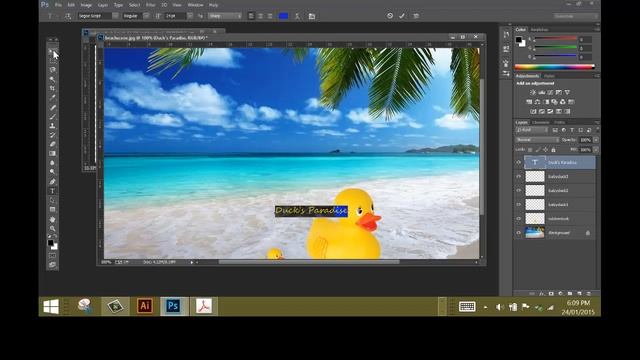Screen dimensions: 640x360
Task: Open the anti-aliasing Sharp dropdown
Action: [x=225, y=16]
